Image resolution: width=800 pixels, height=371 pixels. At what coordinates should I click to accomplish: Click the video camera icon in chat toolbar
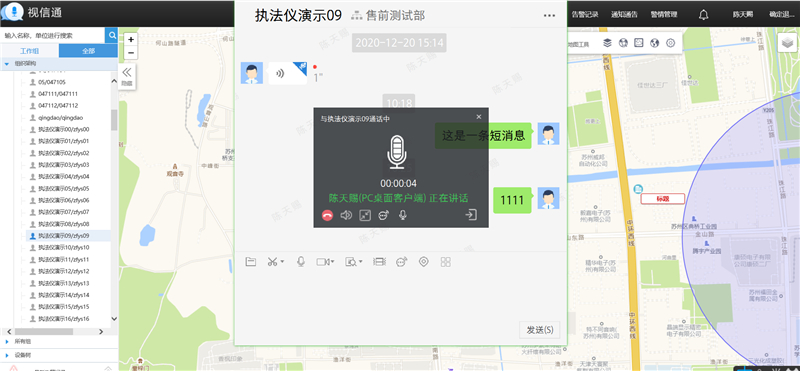click(x=322, y=262)
